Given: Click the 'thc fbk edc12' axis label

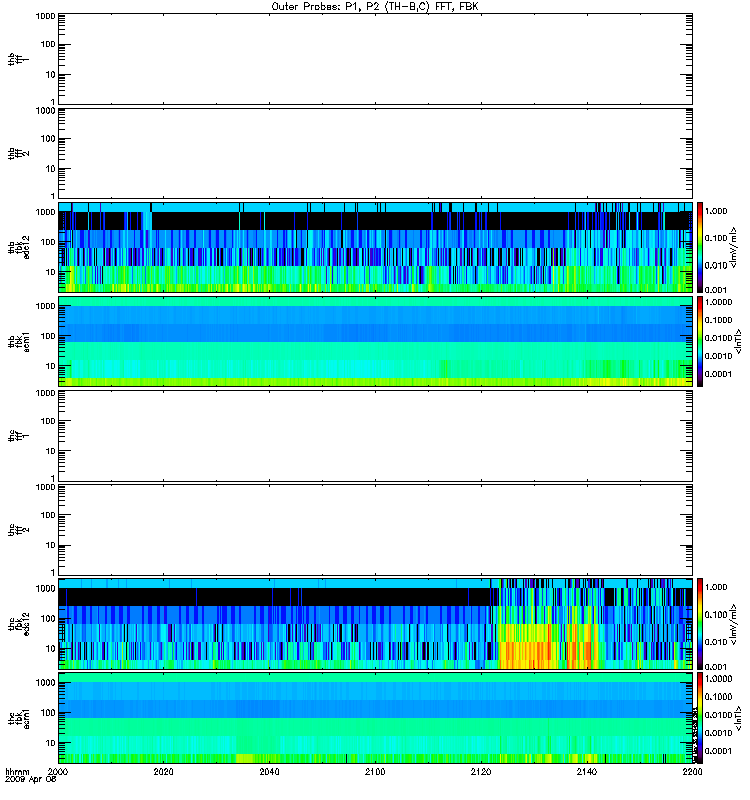Looking at the screenshot, I should 18,624.
